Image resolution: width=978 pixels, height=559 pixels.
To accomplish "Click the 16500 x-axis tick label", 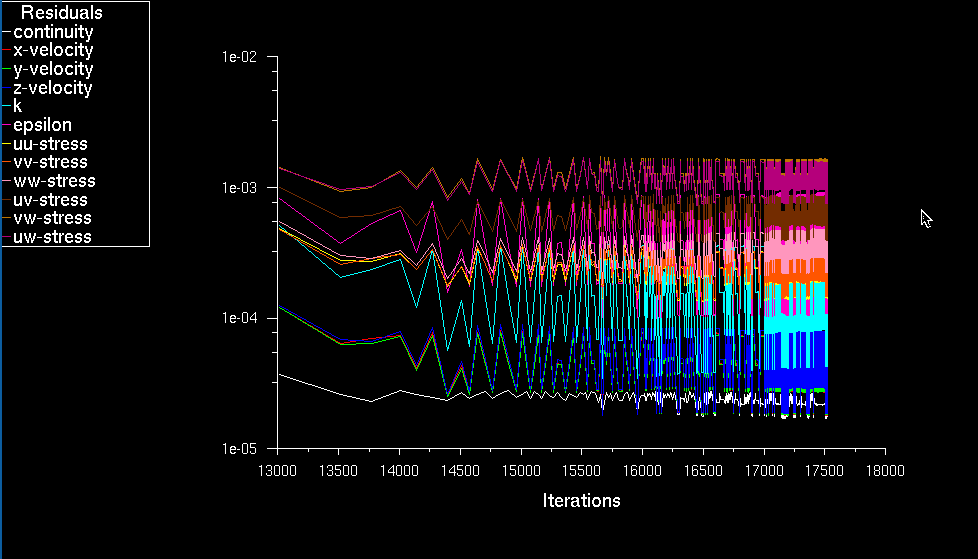I will pos(704,471).
